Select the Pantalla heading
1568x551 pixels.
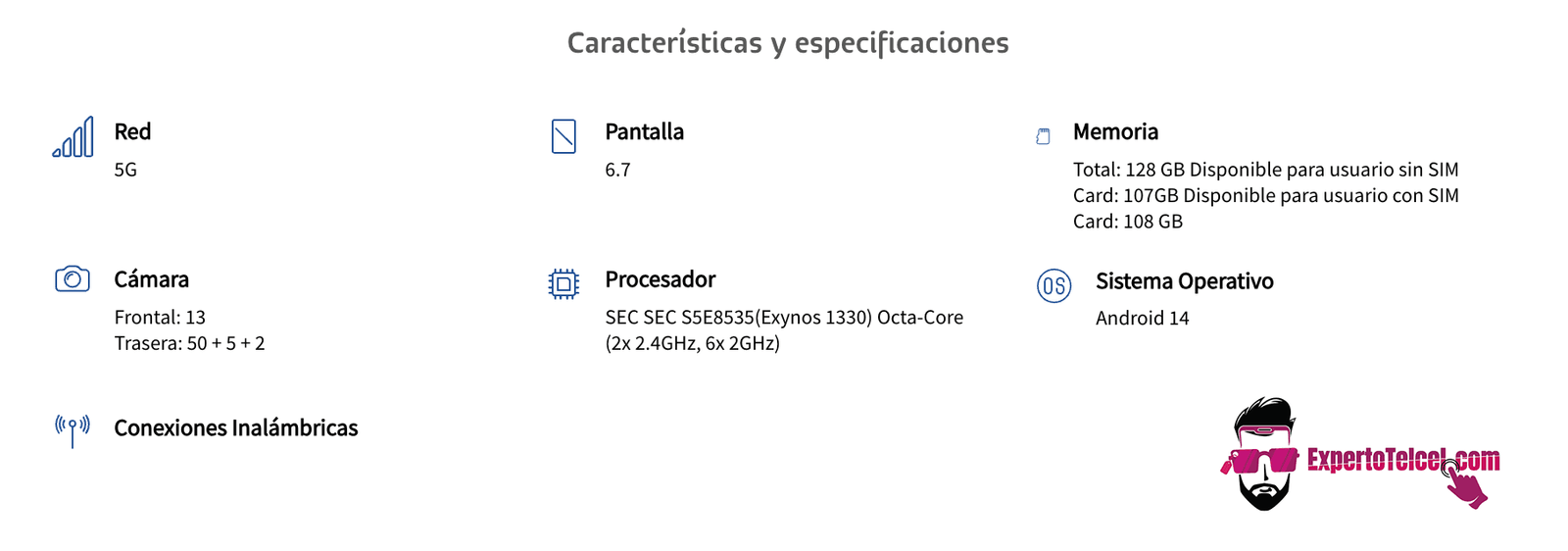tap(644, 131)
